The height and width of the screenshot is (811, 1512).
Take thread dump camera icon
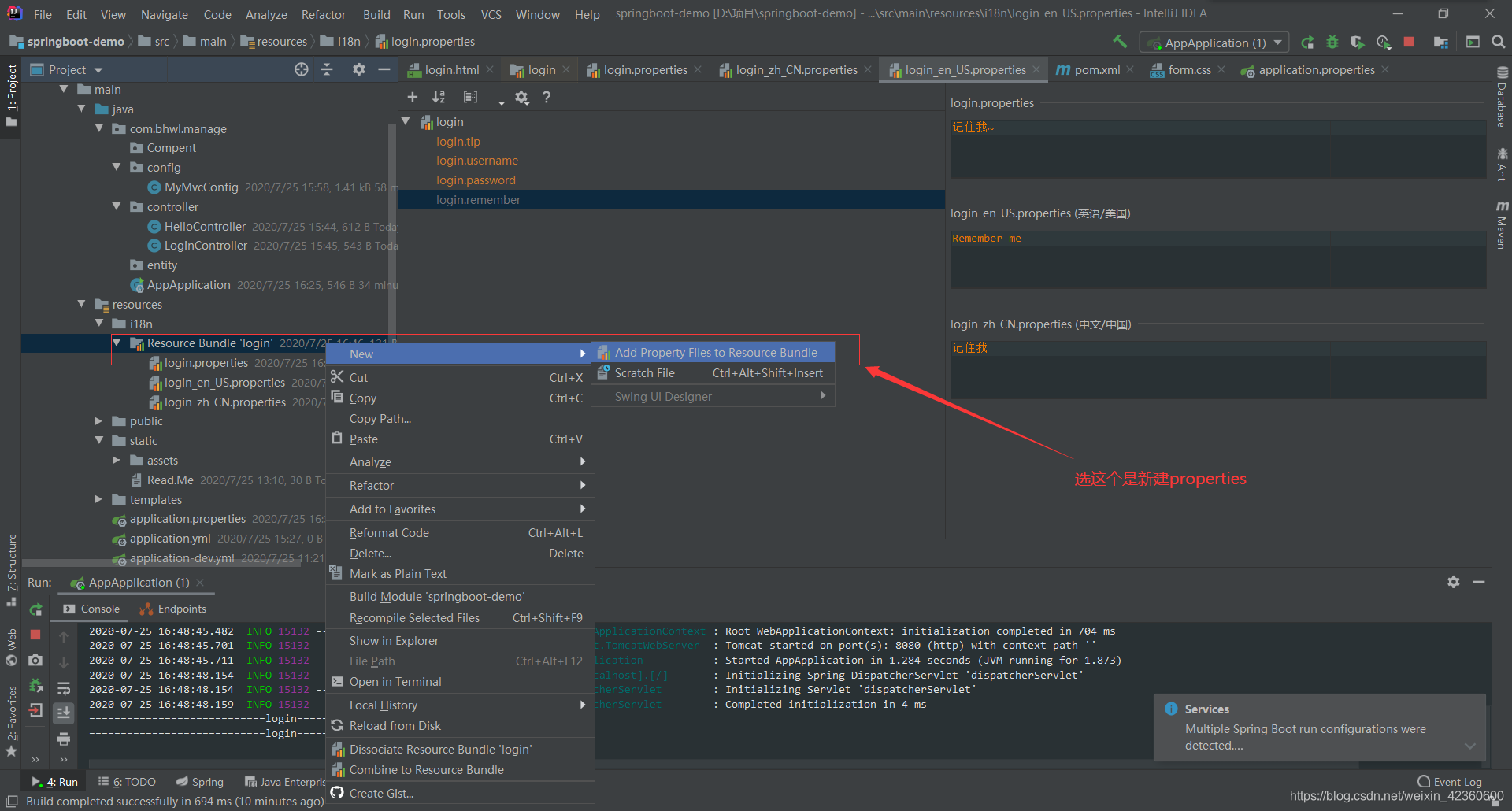35,660
